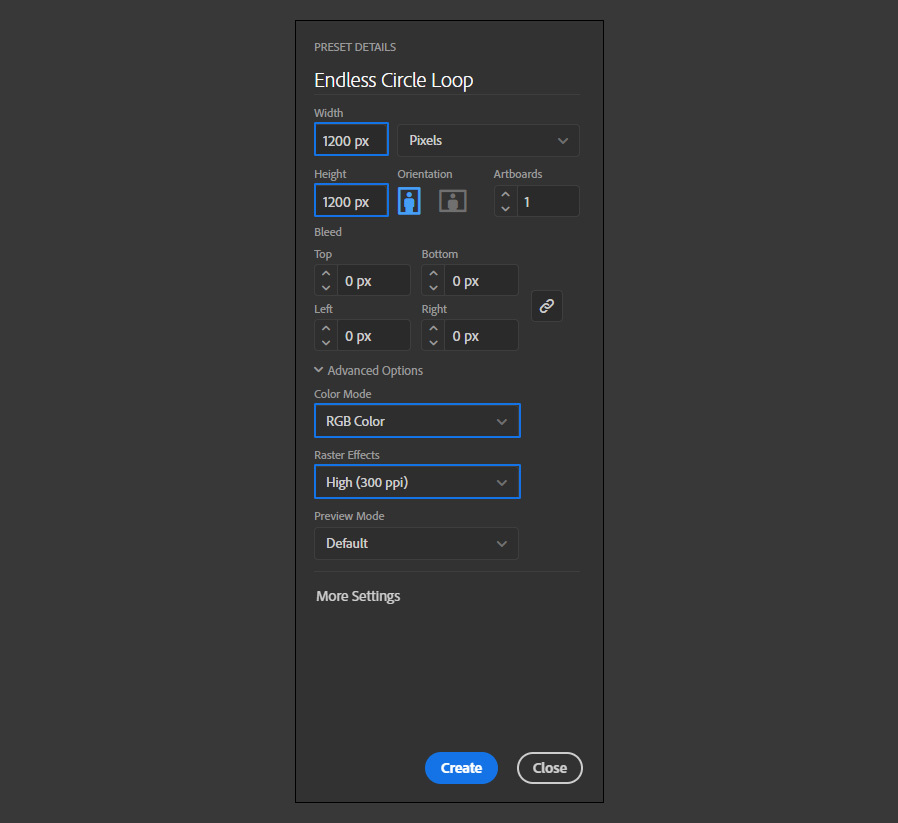Select the portrait orientation icon
Viewport: 898px width, 823px height.
pyautogui.click(x=409, y=201)
